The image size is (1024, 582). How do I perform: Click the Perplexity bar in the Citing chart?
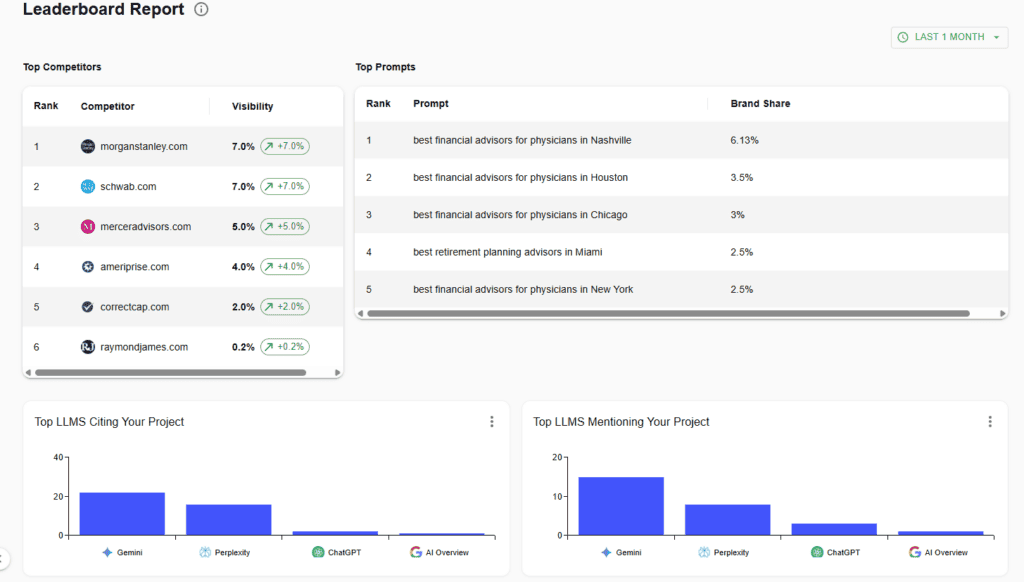(229, 520)
